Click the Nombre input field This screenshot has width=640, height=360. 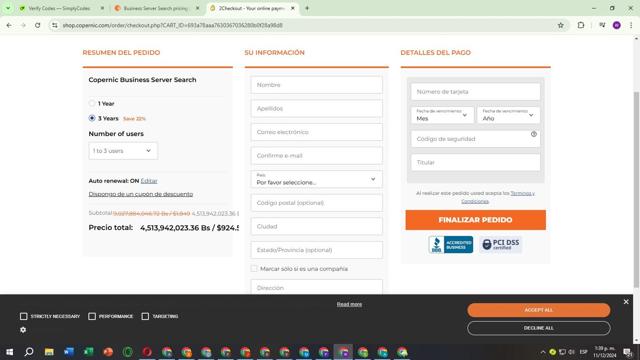317,85
